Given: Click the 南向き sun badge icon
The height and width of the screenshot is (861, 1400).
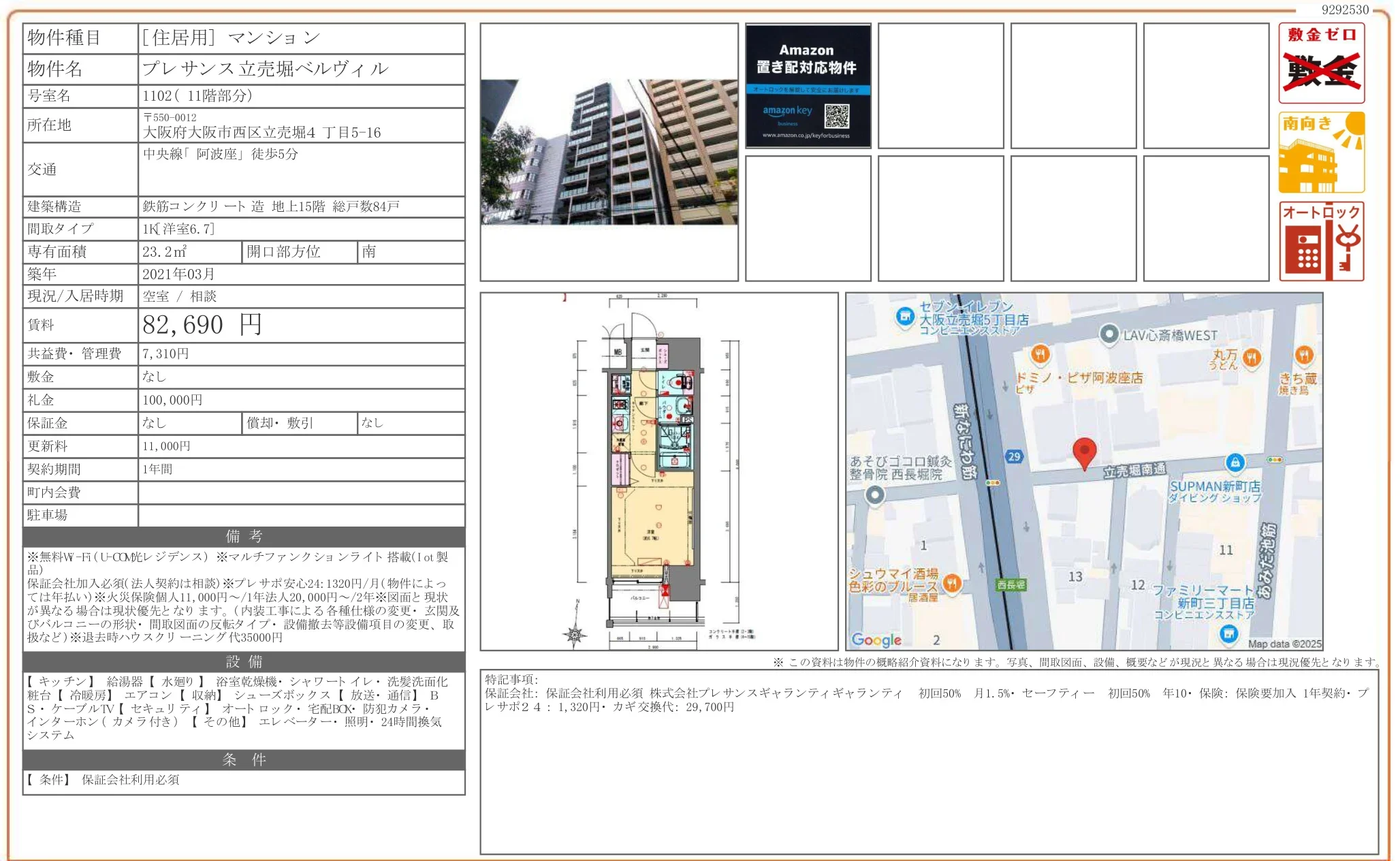Looking at the screenshot, I should [1321, 153].
